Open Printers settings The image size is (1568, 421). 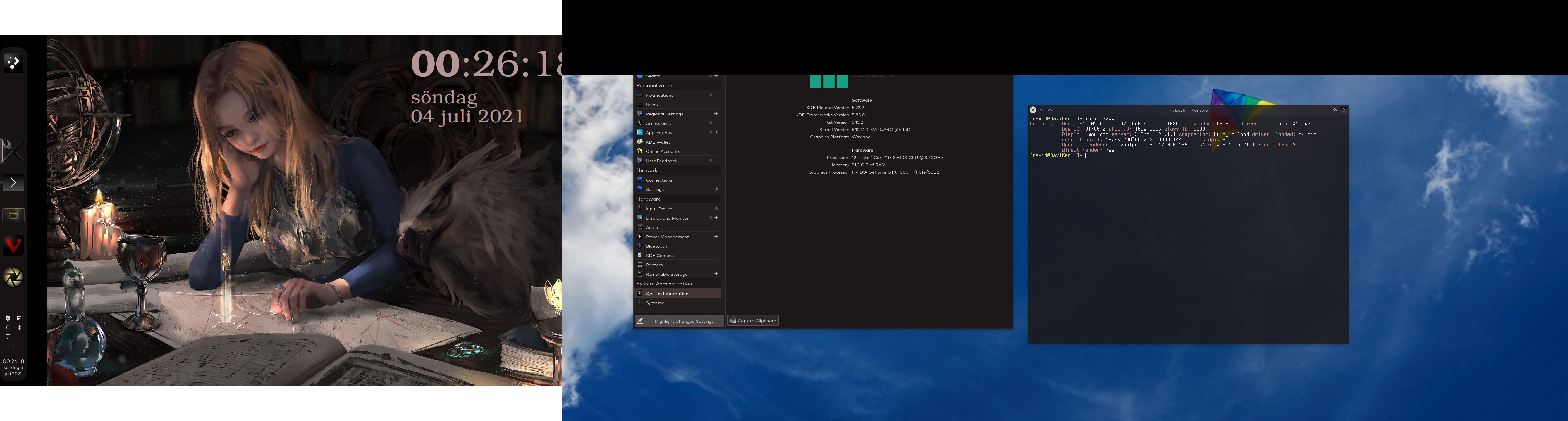point(678,265)
